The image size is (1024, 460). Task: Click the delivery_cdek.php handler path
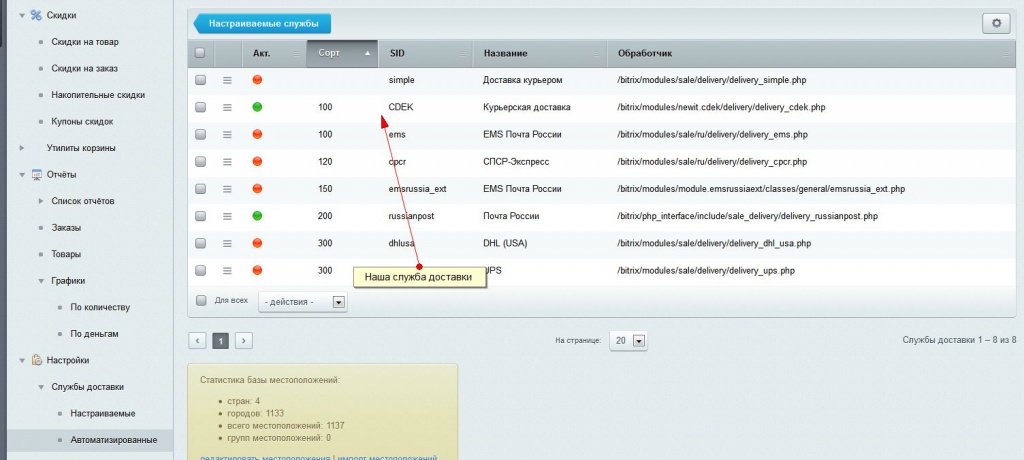[721, 107]
